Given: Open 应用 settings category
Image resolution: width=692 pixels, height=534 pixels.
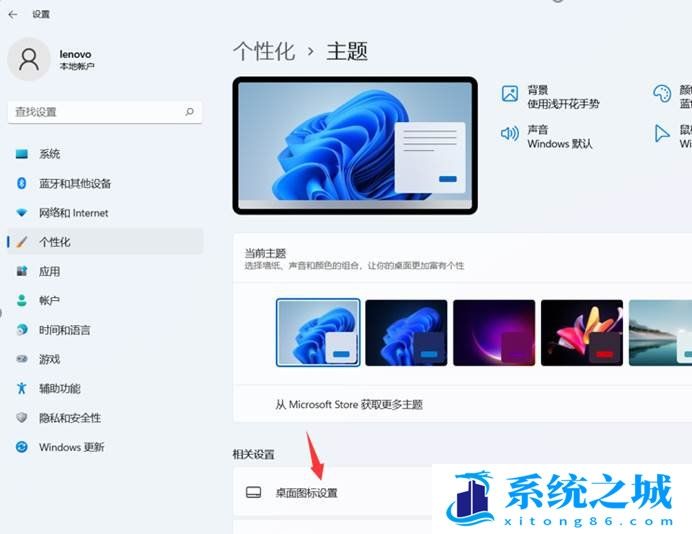Looking at the screenshot, I should pos(105,271).
